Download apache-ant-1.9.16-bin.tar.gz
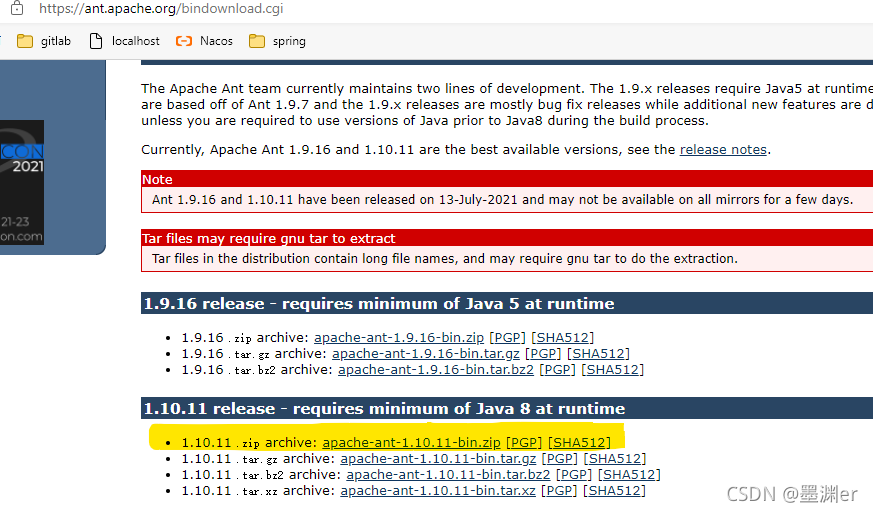This screenshot has height=512, width=873. 425,354
